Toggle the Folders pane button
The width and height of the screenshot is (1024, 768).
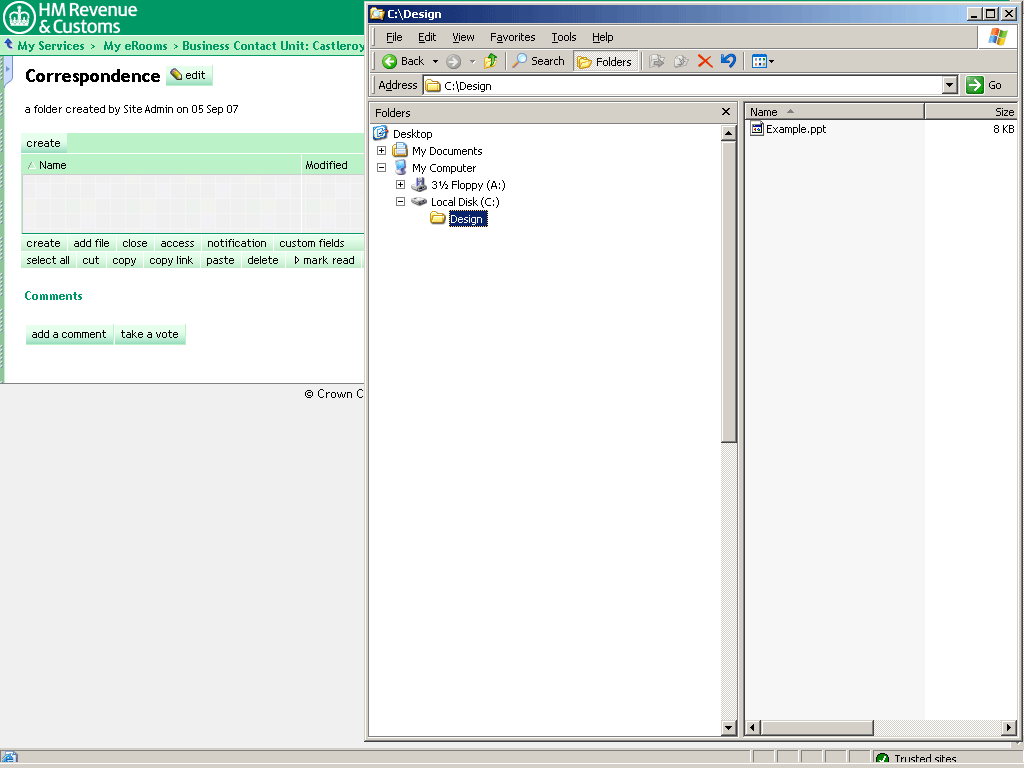pyautogui.click(x=605, y=60)
